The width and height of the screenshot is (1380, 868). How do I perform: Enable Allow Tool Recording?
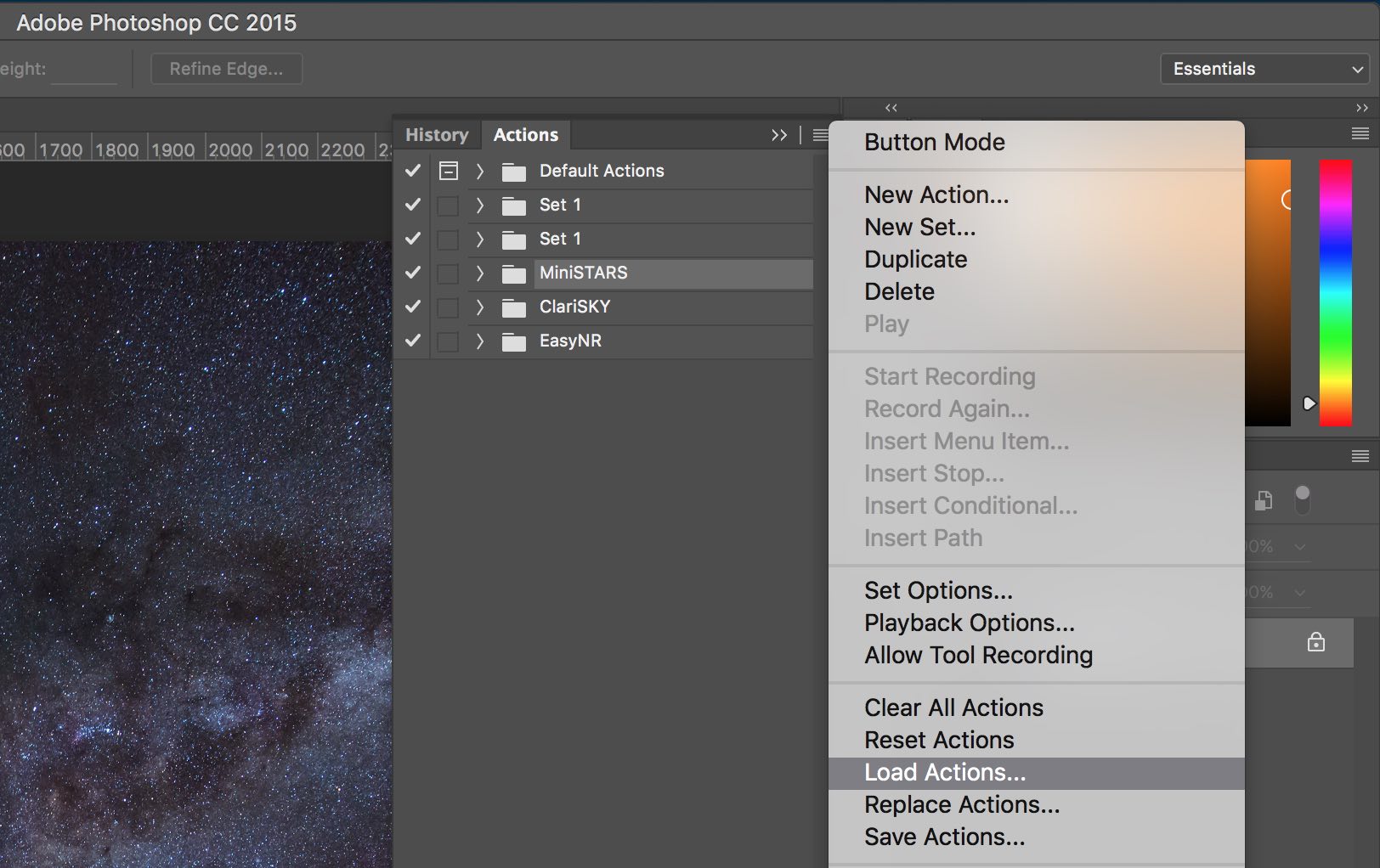(1037, 656)
